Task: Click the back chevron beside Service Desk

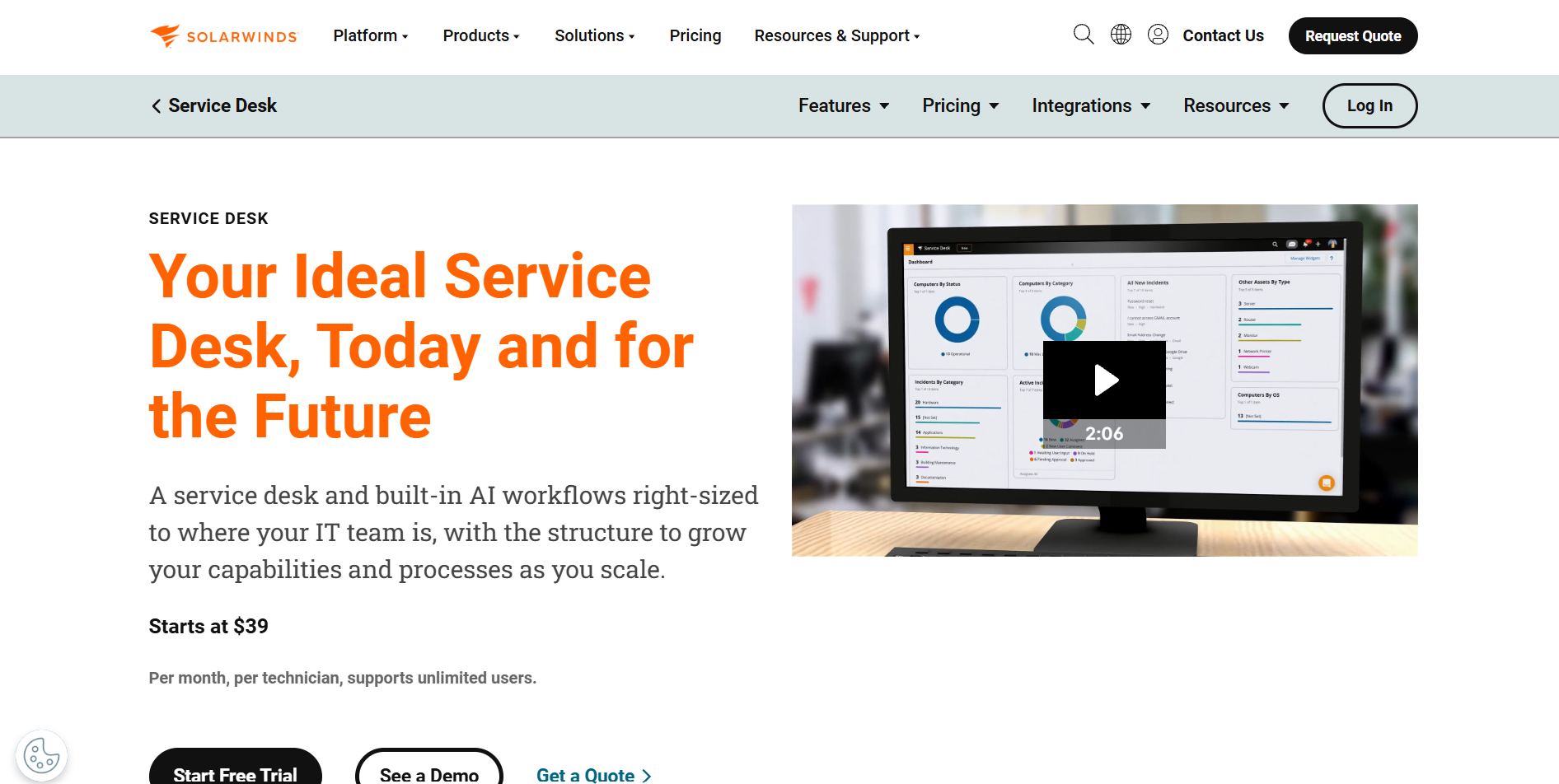Action: coord(156,106)
